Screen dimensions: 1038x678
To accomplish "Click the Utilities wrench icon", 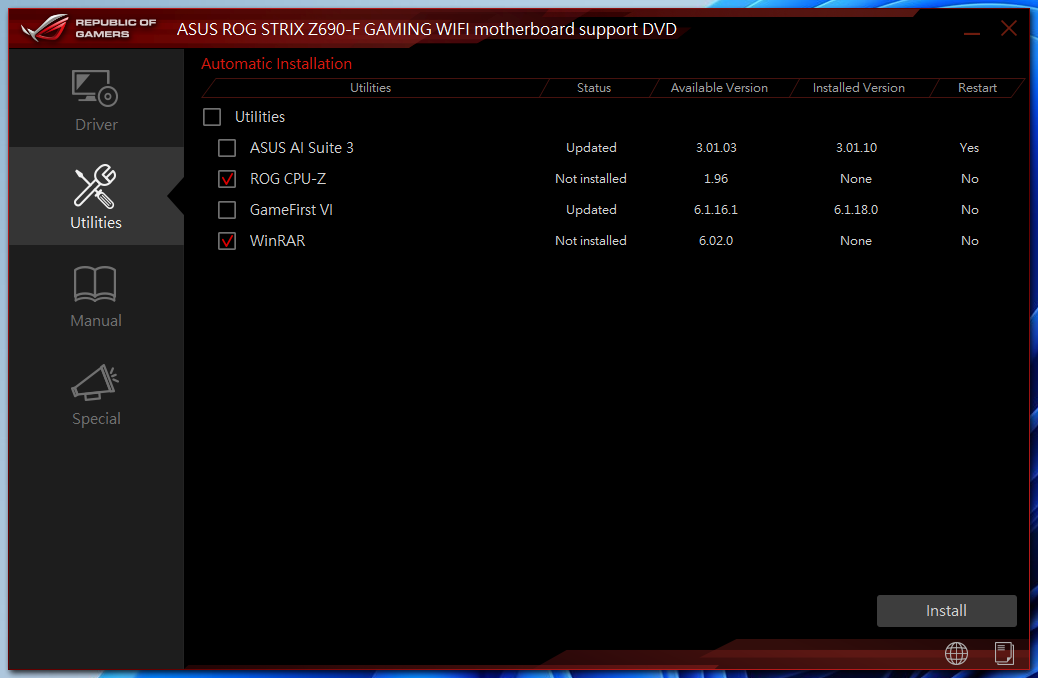I will [x=95, y=186].
